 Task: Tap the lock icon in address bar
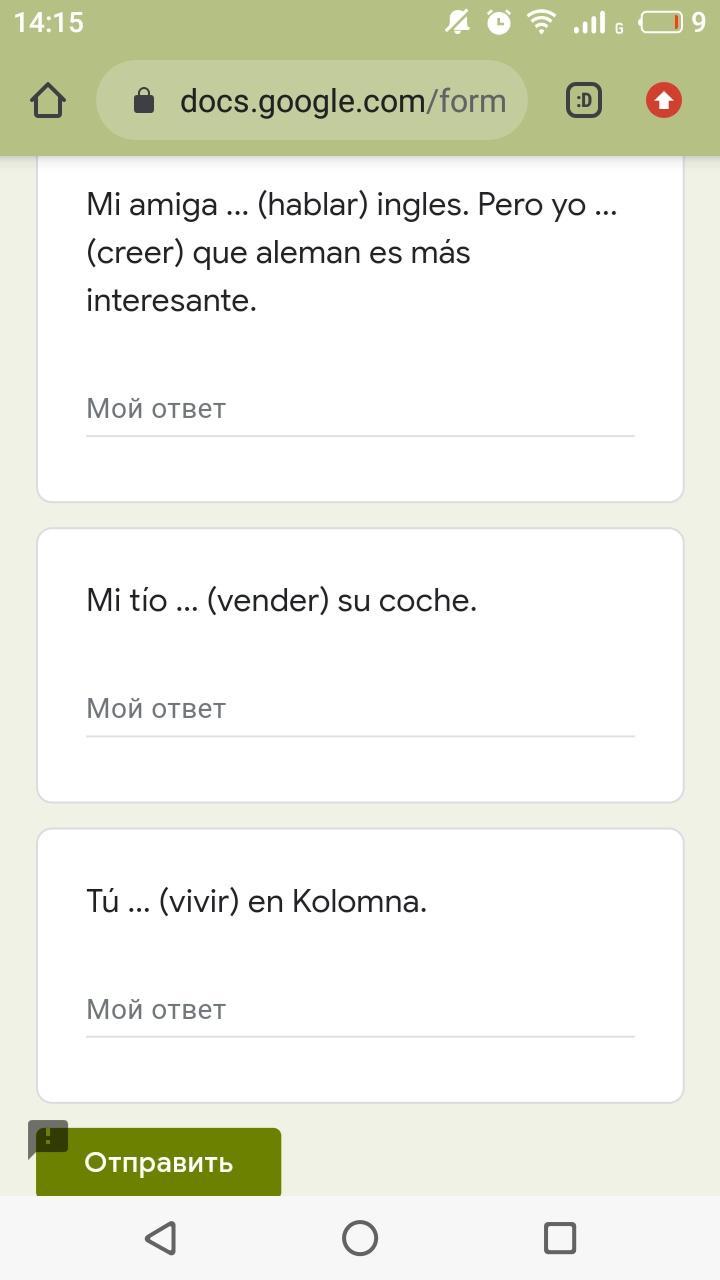pos(144,101)
